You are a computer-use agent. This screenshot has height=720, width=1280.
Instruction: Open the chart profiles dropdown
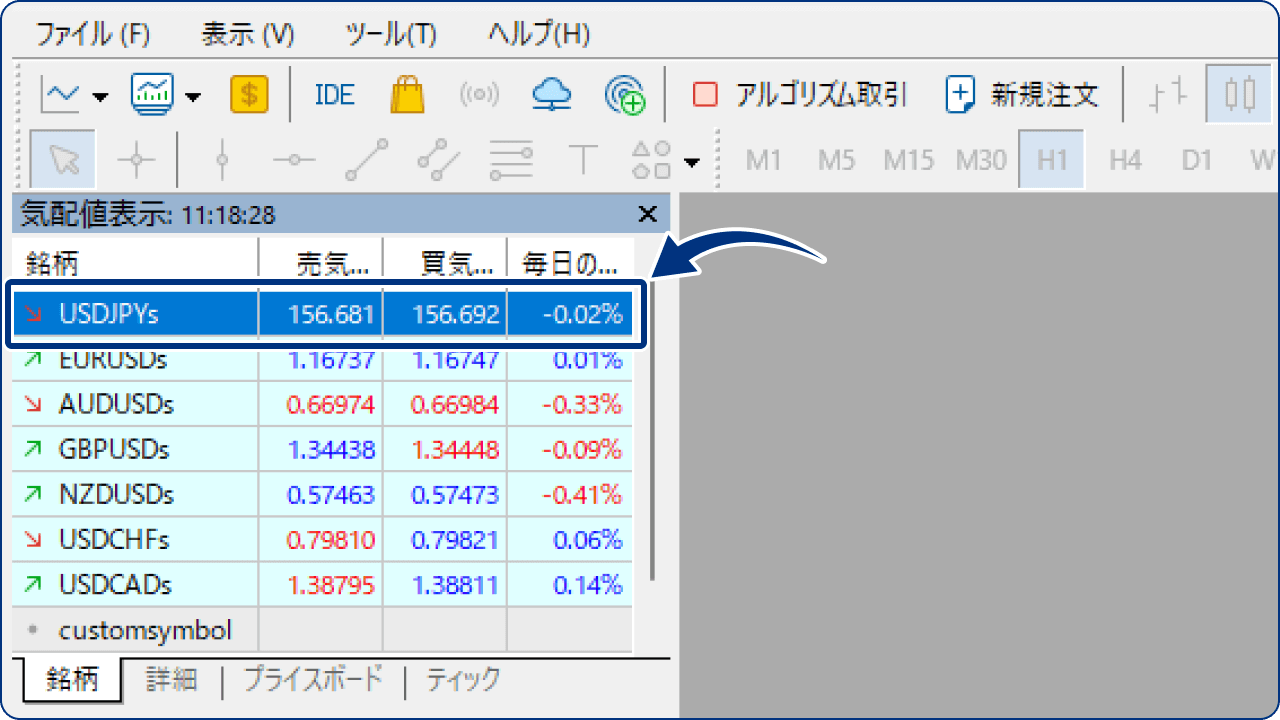tap(193, 95)
